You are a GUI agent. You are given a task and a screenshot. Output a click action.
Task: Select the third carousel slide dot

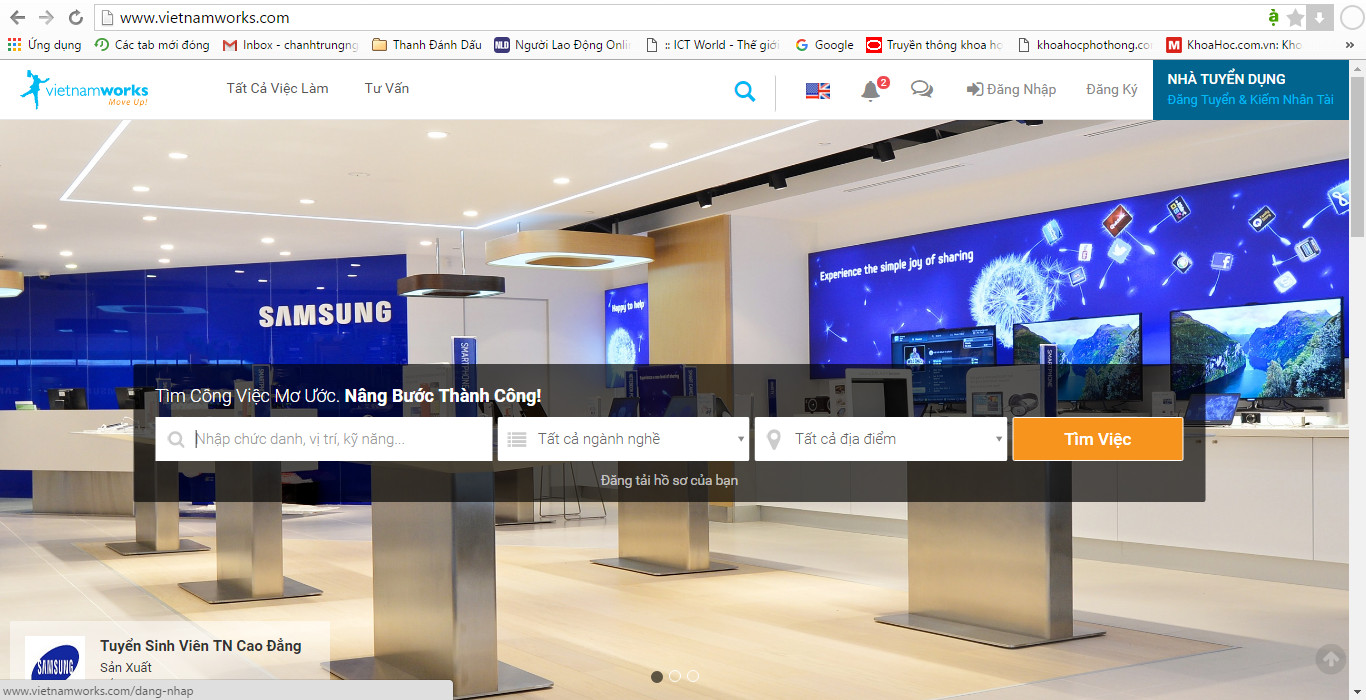tap(693, 676)
